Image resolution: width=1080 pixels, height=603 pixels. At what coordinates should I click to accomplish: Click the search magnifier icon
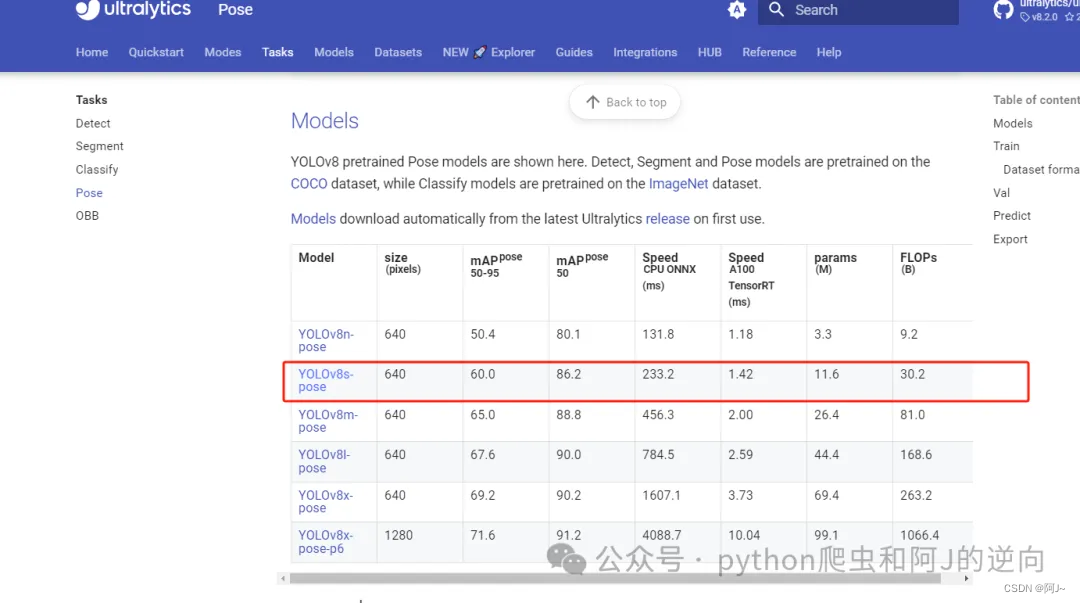click(x=776, y=10)
